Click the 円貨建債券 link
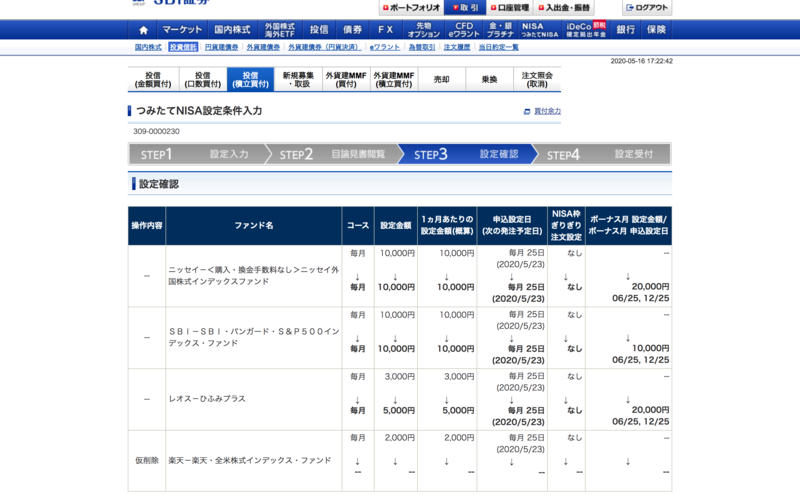This screenshot has height=500, width=800. point(221,47)
